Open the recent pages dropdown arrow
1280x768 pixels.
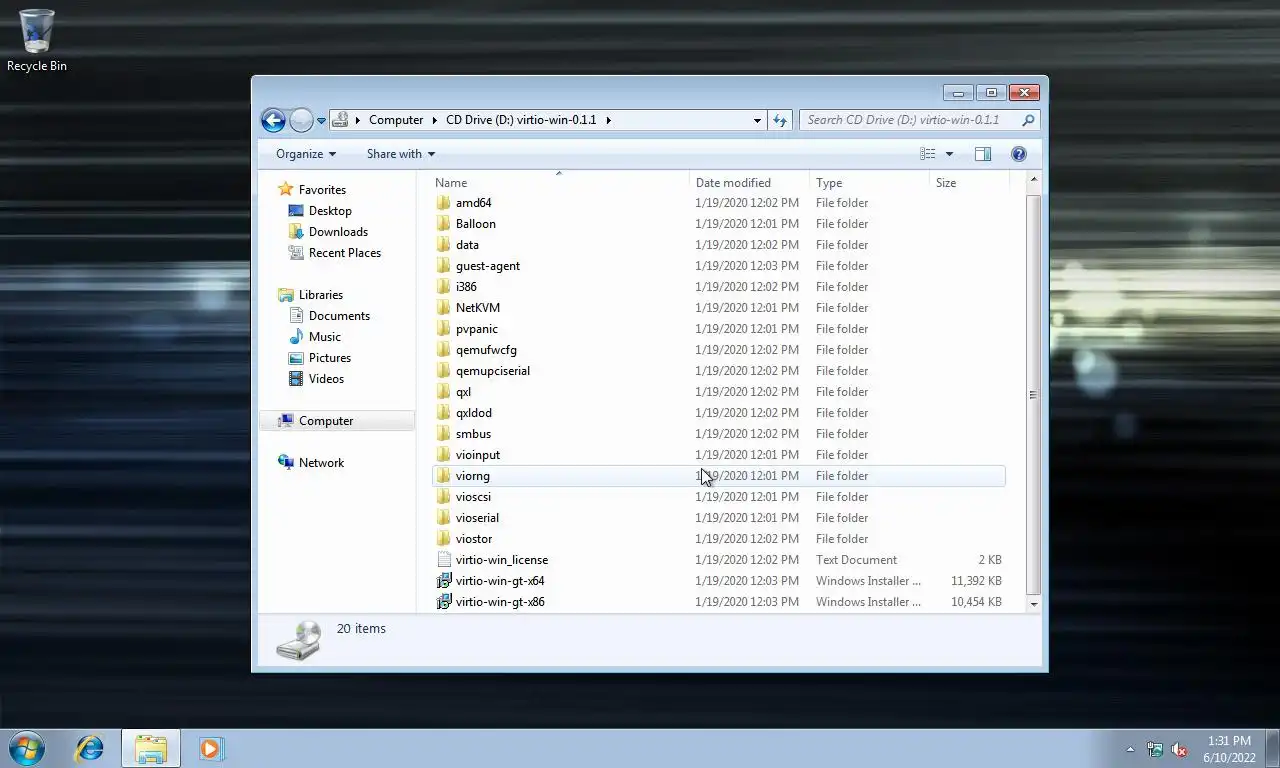(x=321, y=121)
